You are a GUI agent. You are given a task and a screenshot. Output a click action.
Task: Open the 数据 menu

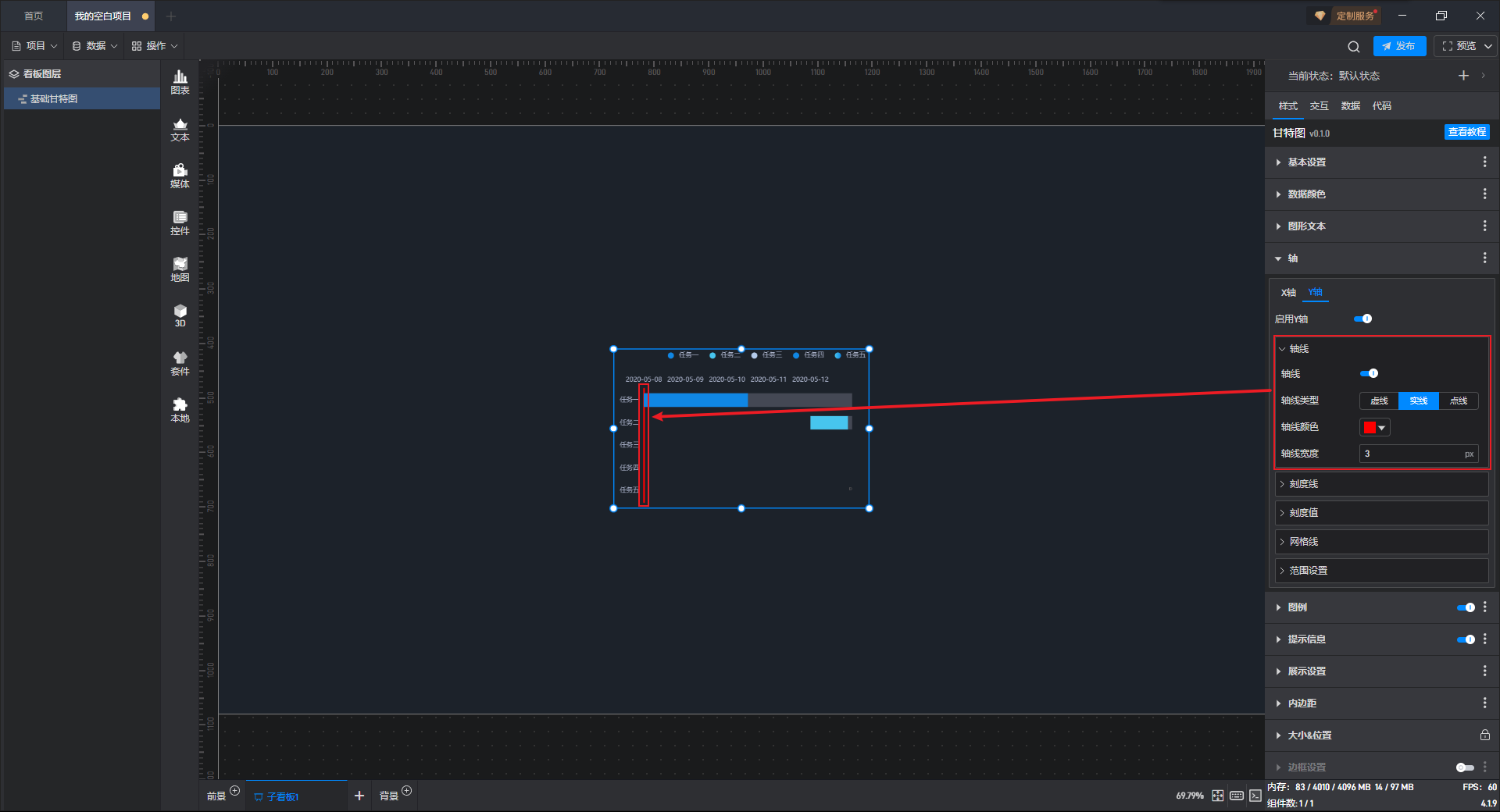95,46
